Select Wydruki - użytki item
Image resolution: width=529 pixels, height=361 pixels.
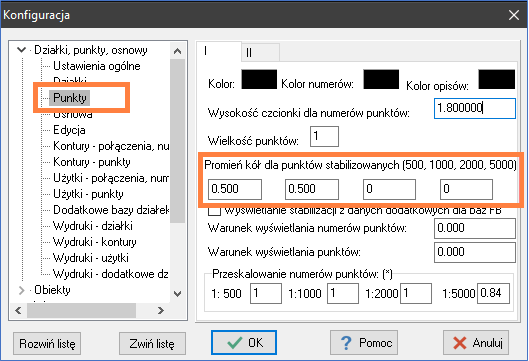point(91,258)
